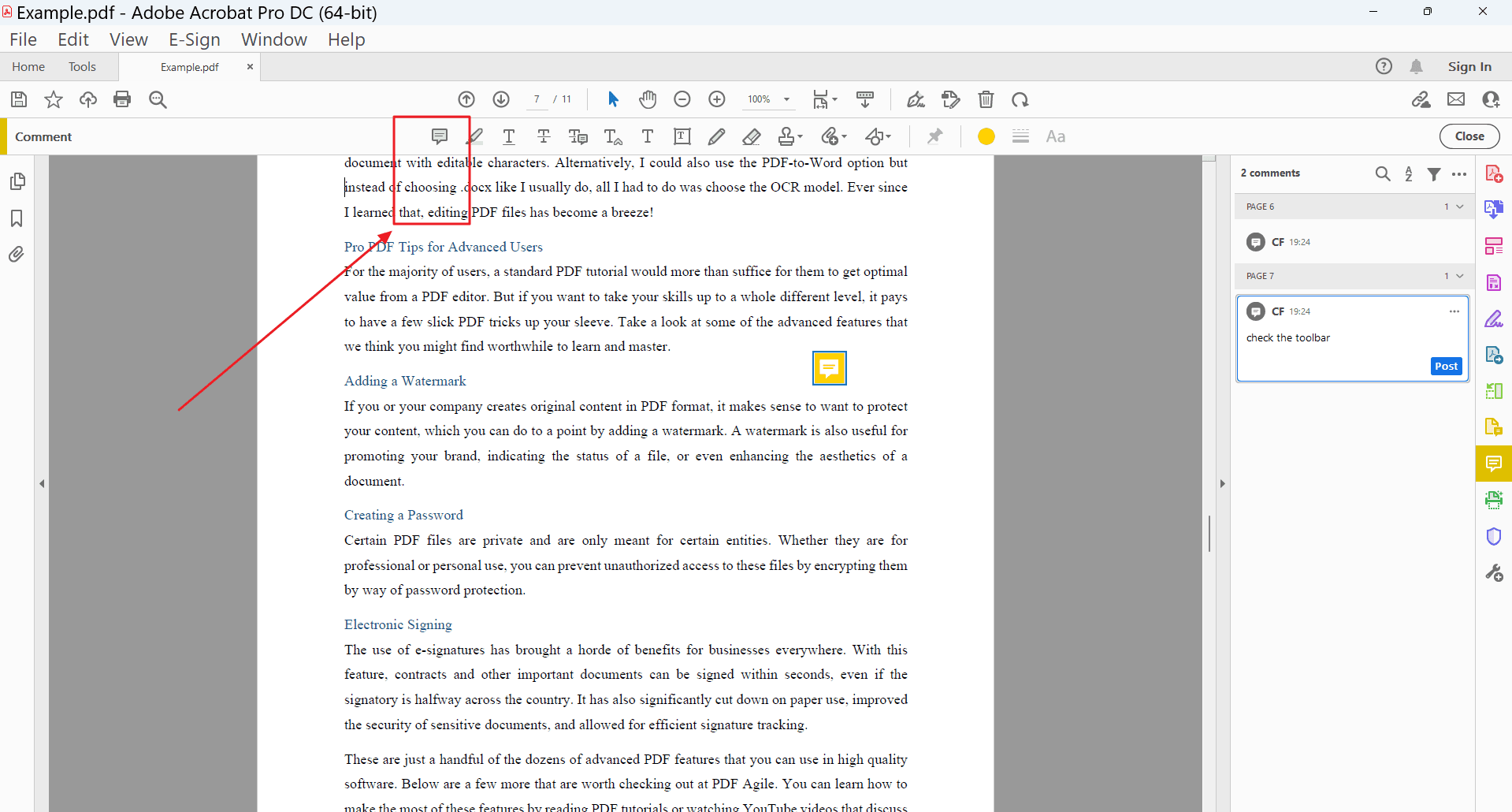
Task: Rotate page with the rotate icon
Action: (x=1020, y=99)
